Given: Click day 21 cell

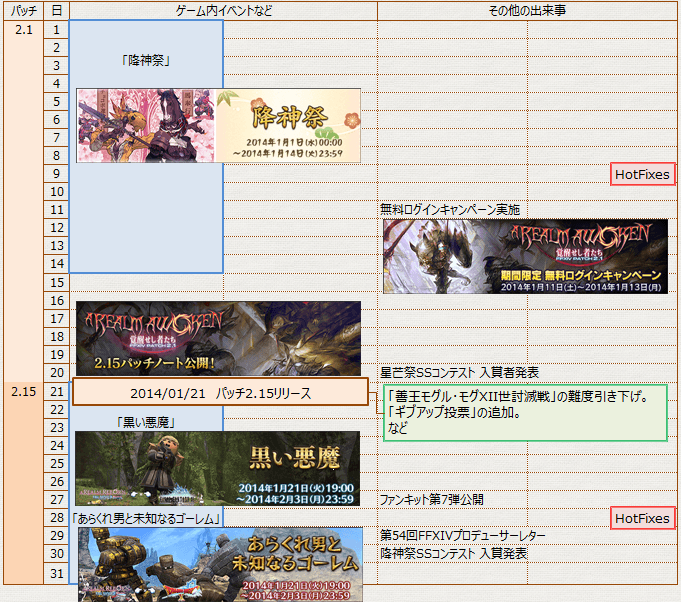Looking at the screenshot, I should coord(56,392).
